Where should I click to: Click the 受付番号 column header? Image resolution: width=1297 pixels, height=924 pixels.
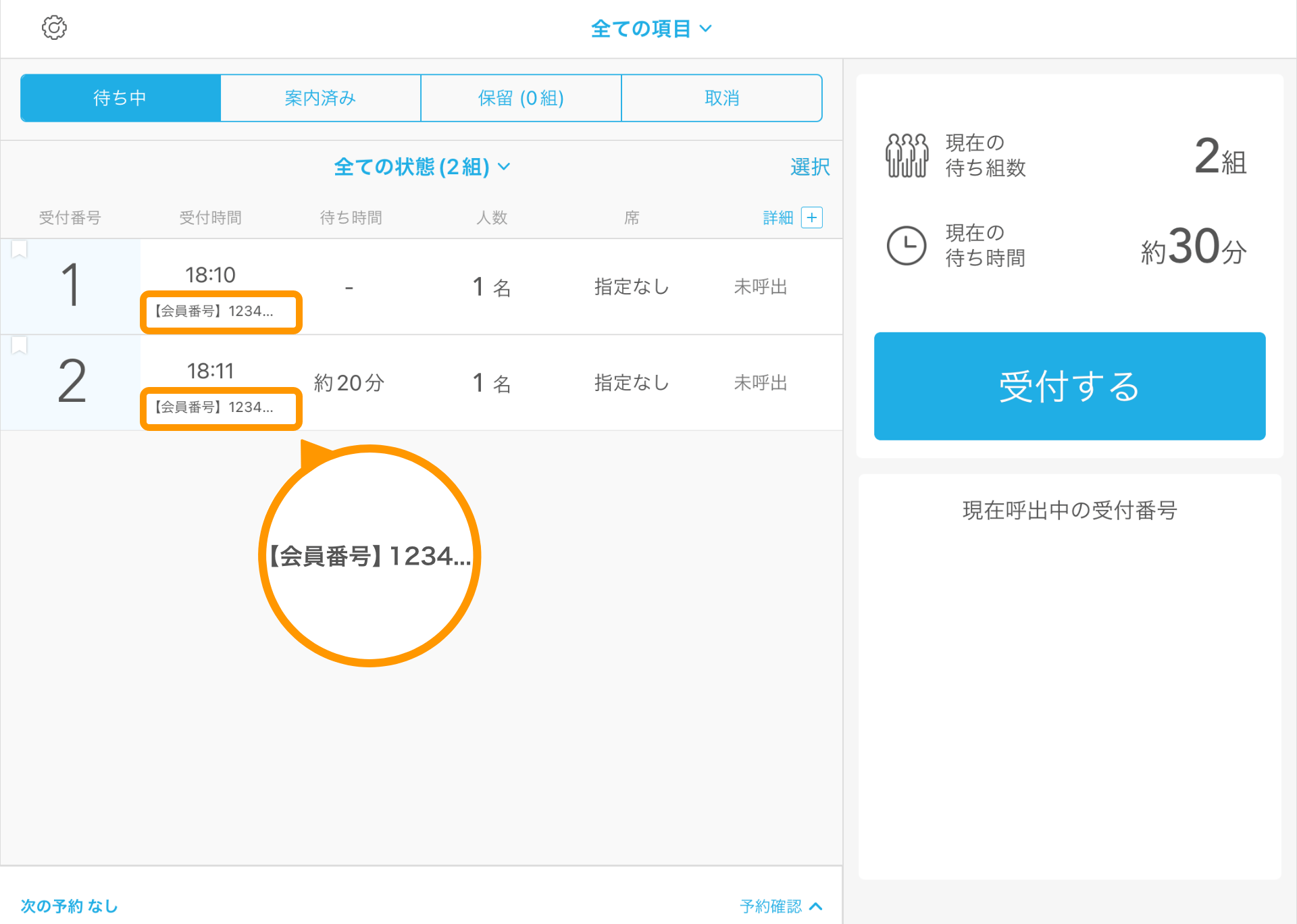click(70, 217)
